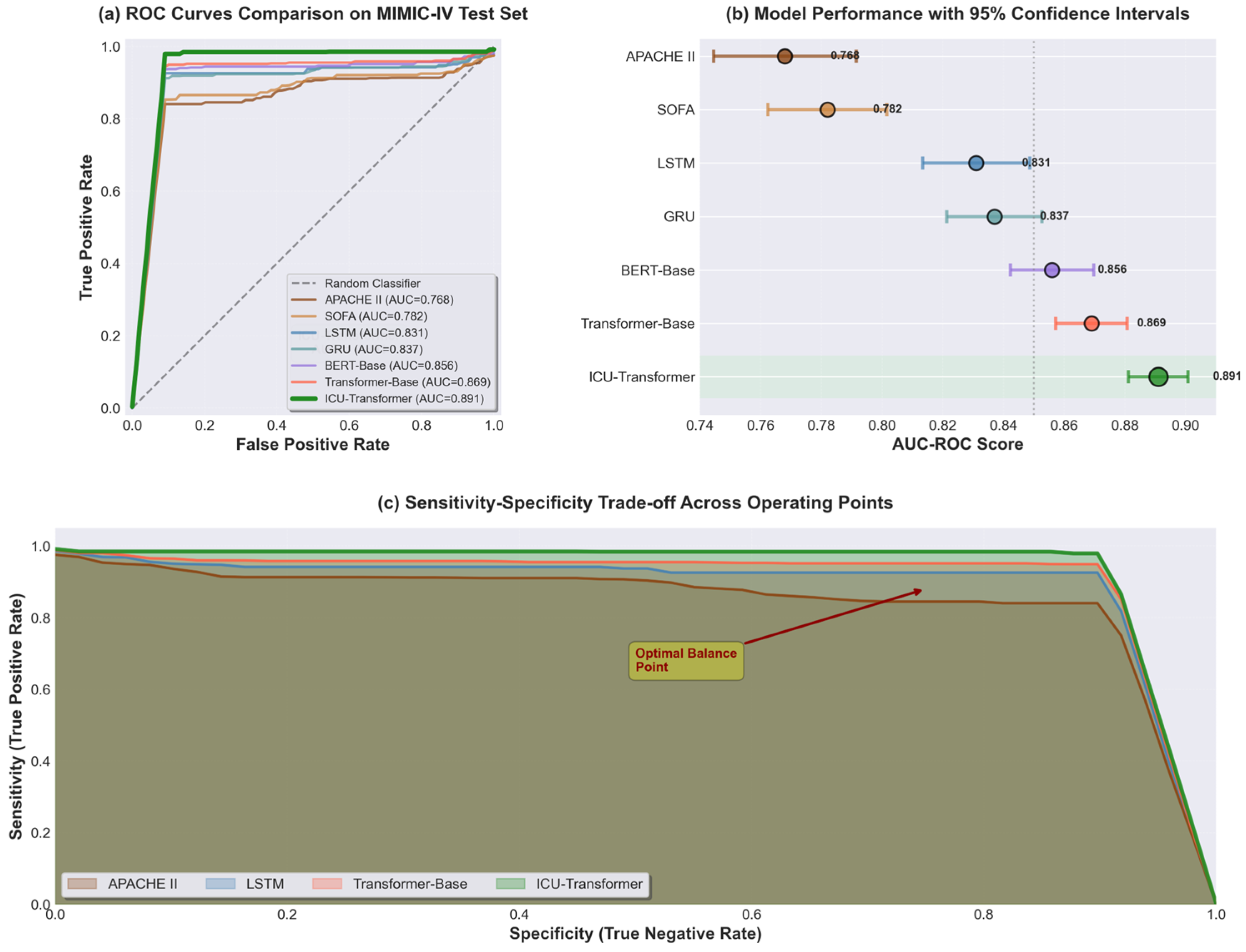Click the AUC-ROC Score axis label

point(957,444)
